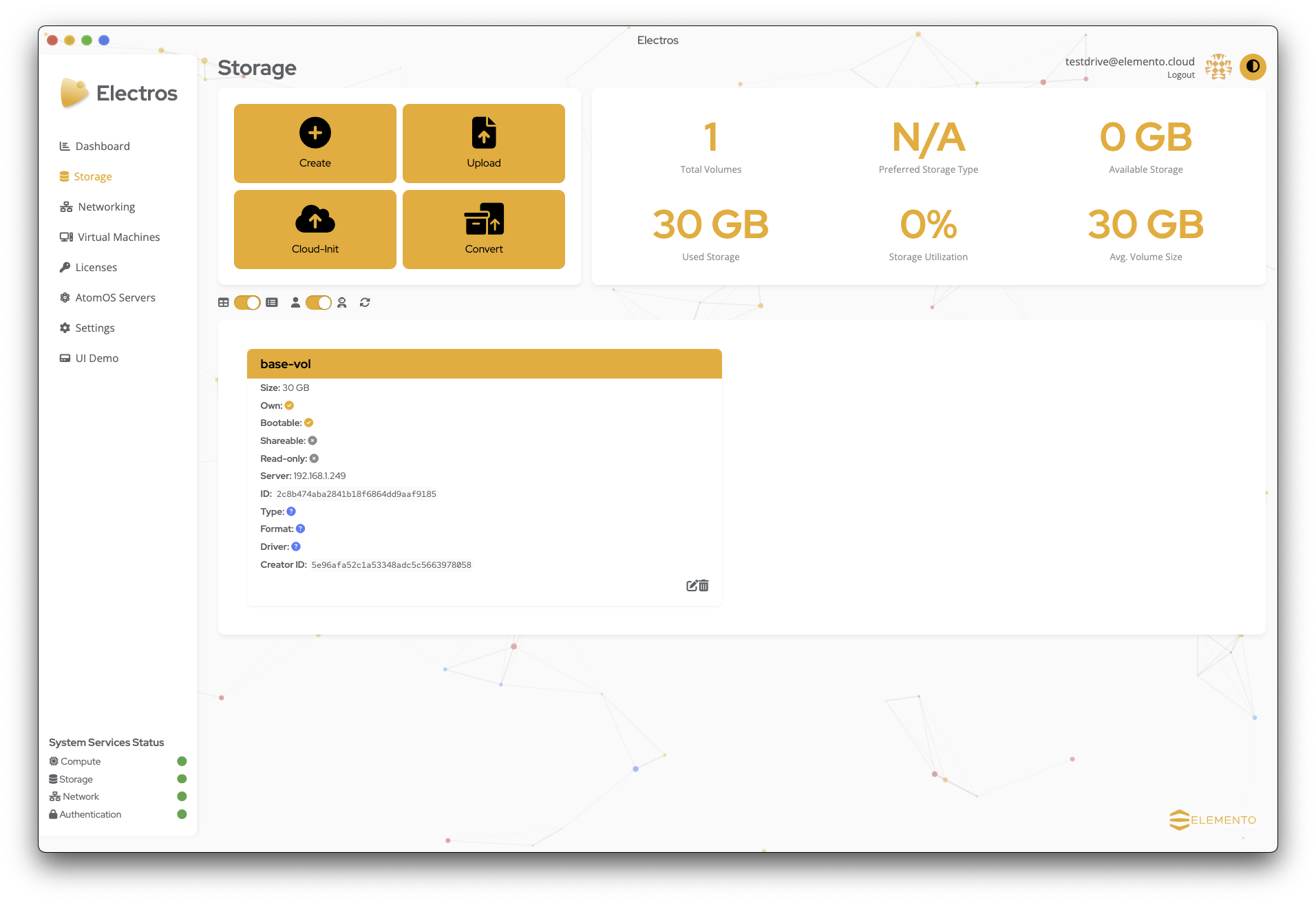The image size is (1316, 903).
Task: Click the Used Storage statistic
Action: tap(710, 234)
